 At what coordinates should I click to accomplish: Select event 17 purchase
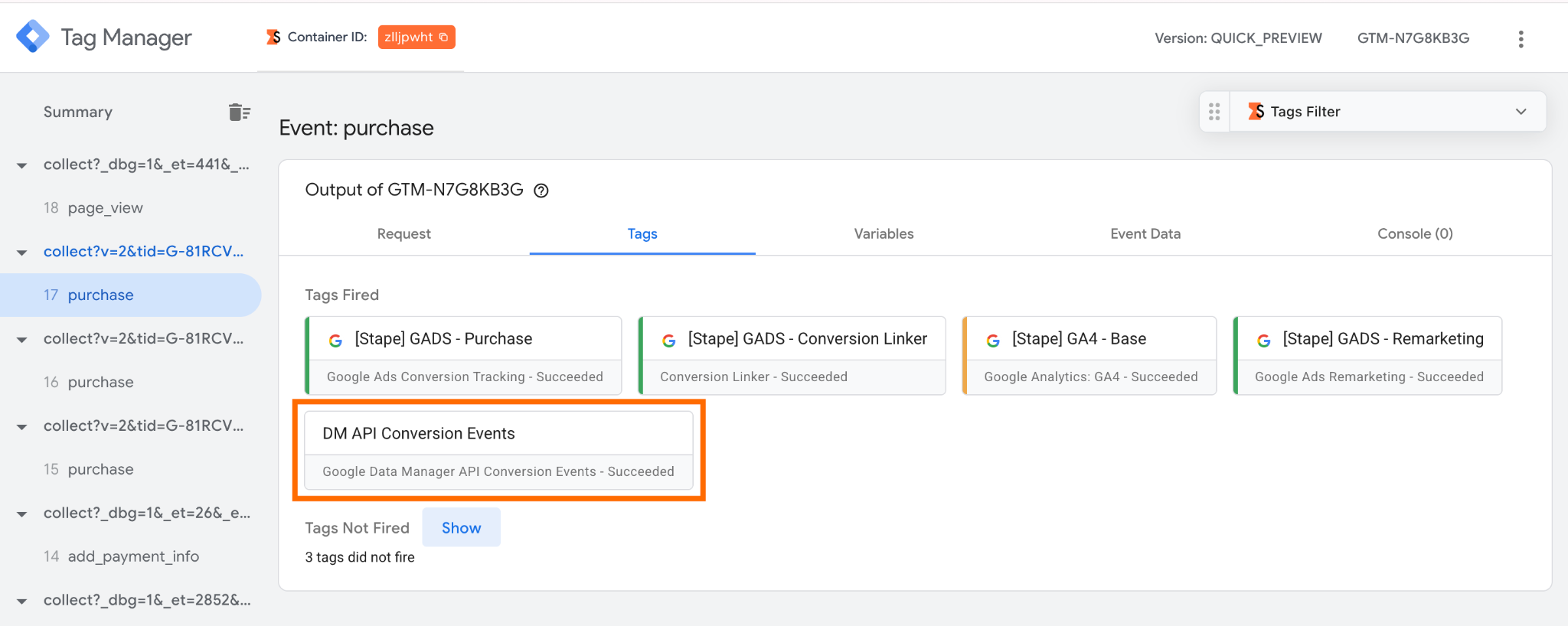(130, 295)
